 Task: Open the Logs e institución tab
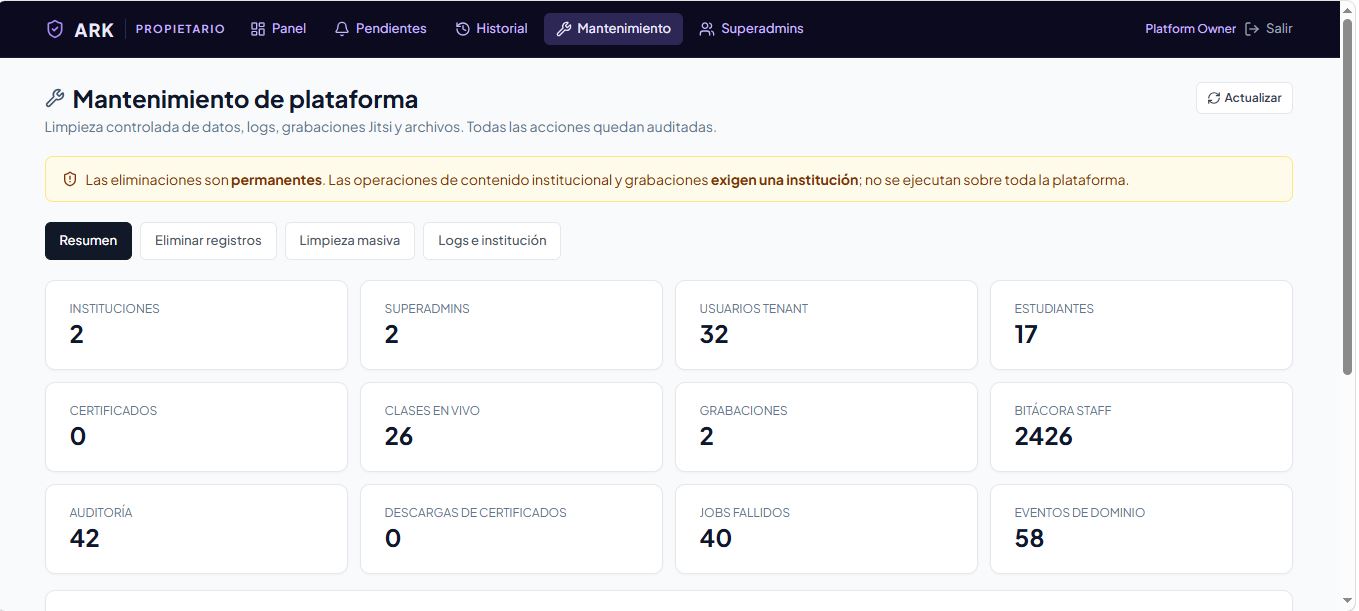click(x=492, y=240)
